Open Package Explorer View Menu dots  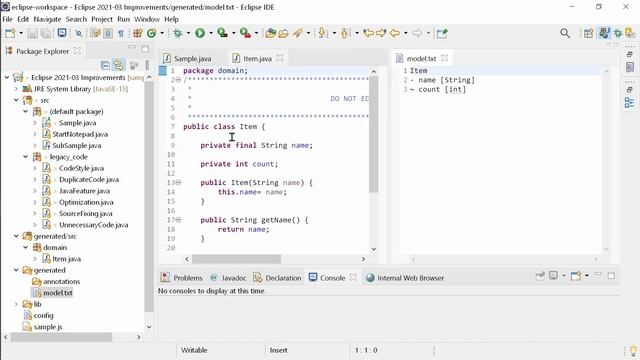(x=147, y=65)
